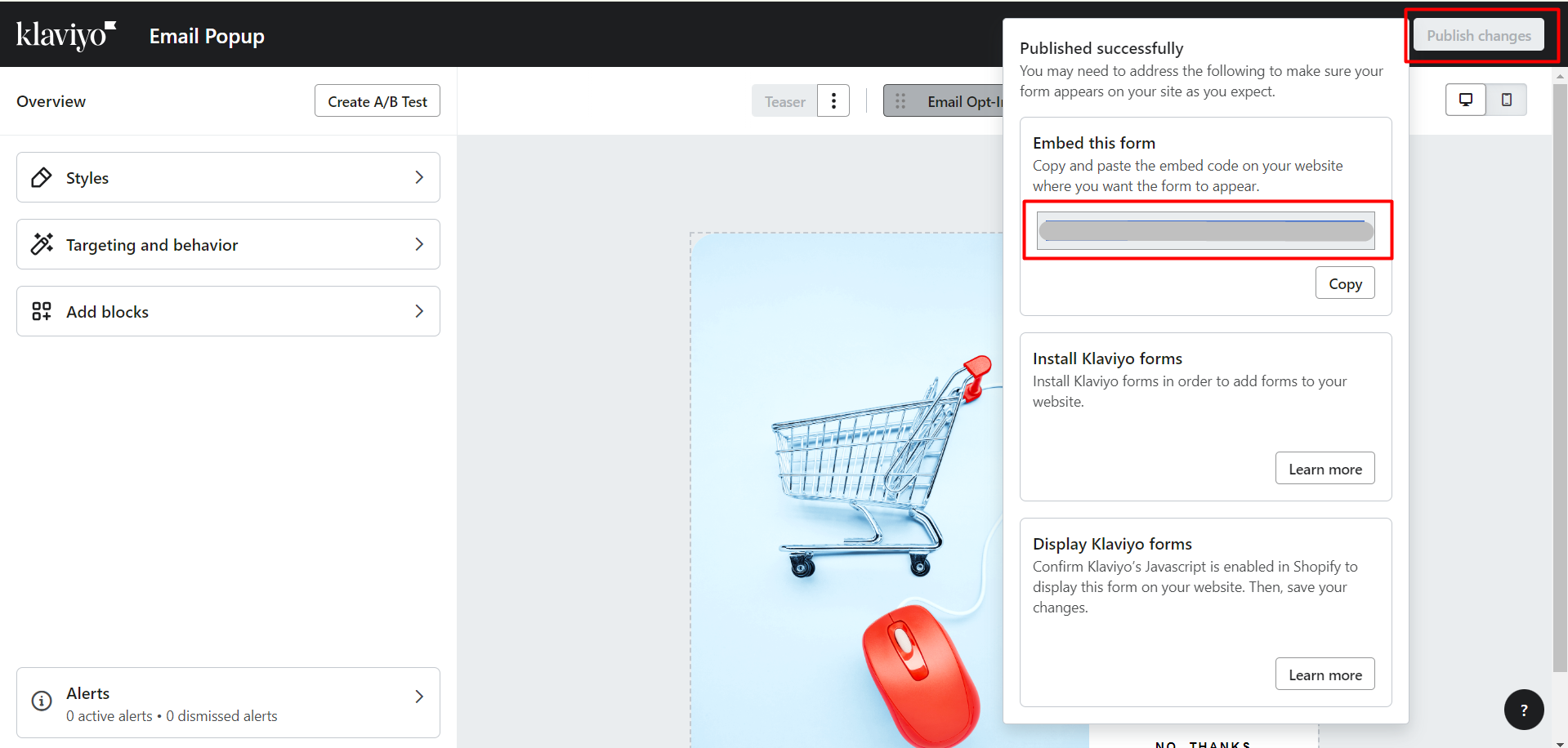The image size is (1568, 748).
Task: Select the Teaser step tab
Action: pos(784,101)
